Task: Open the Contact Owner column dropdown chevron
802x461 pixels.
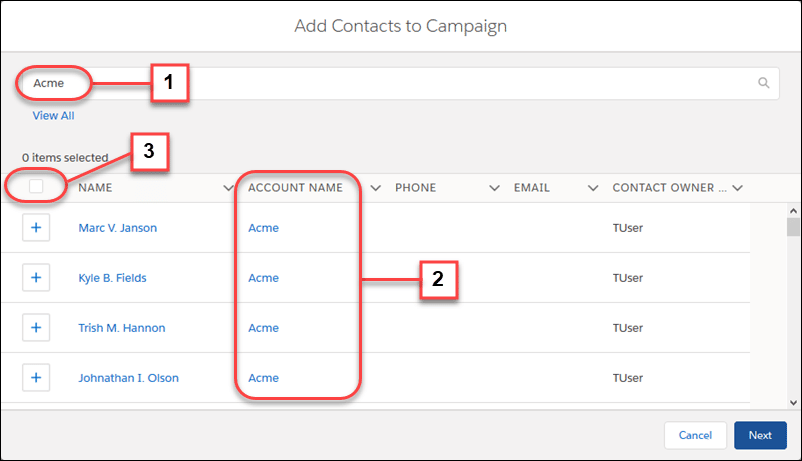Action: pos(737,188)
